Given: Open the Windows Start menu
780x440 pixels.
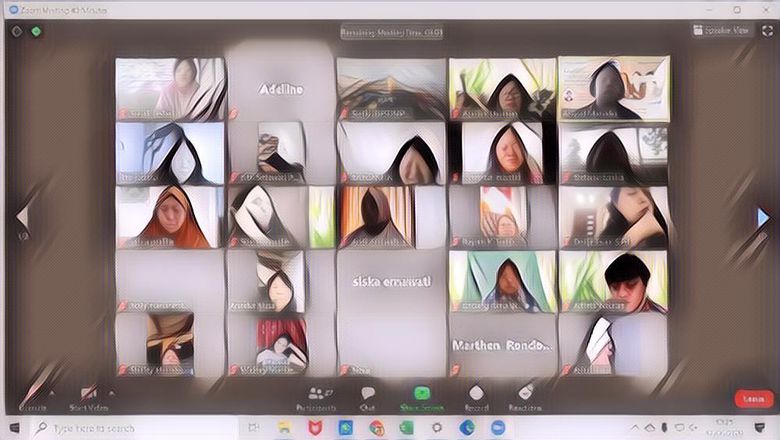Looking at the screenshot, I should point(14,428).
